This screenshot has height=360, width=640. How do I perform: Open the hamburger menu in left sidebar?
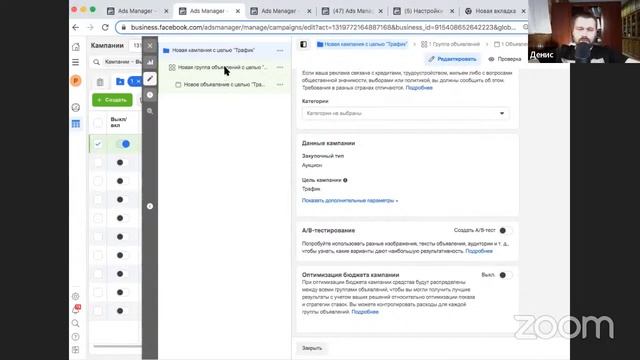pyautogui.click(x=76, y=62)
